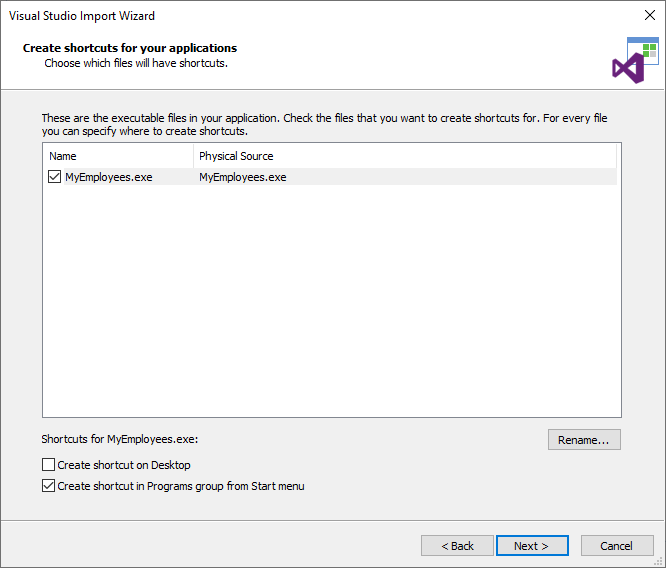Screen dimensions: 666x568
Task: Select the MyEmployees.exe row name
Action: tap(109, 177)
